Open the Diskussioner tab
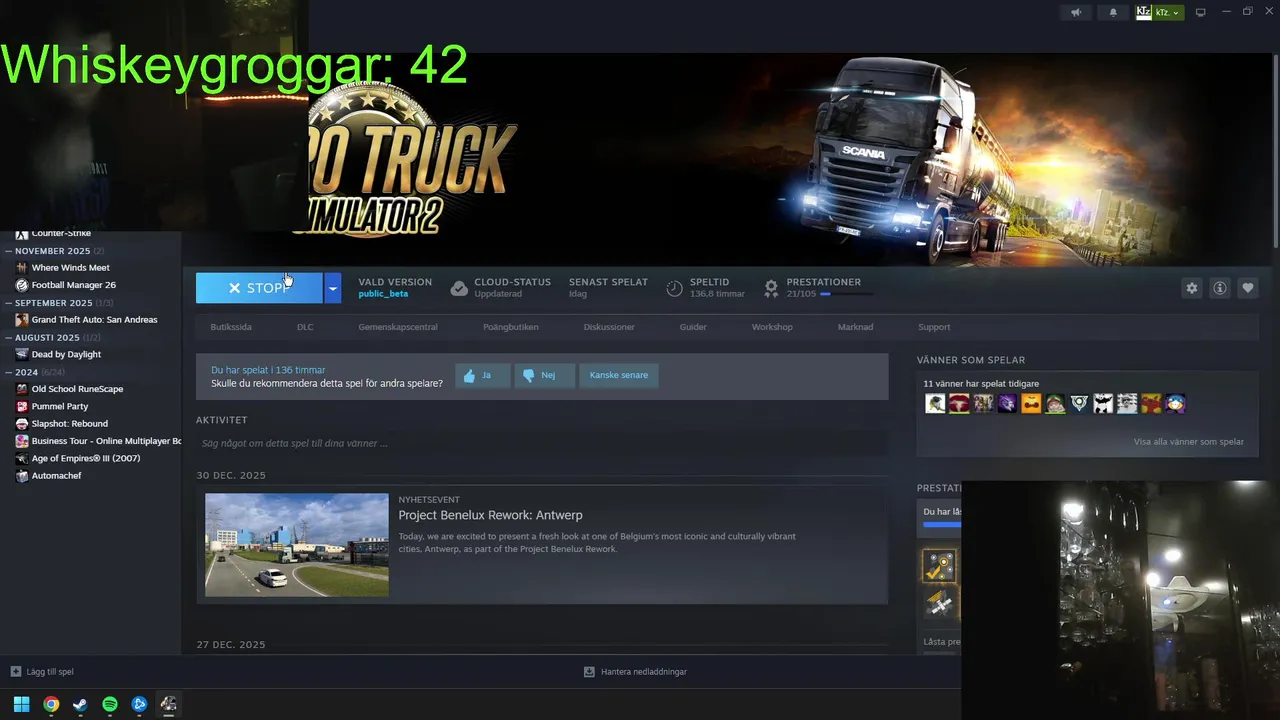Viewport: 1280px width, 720px height. point(609,327)
